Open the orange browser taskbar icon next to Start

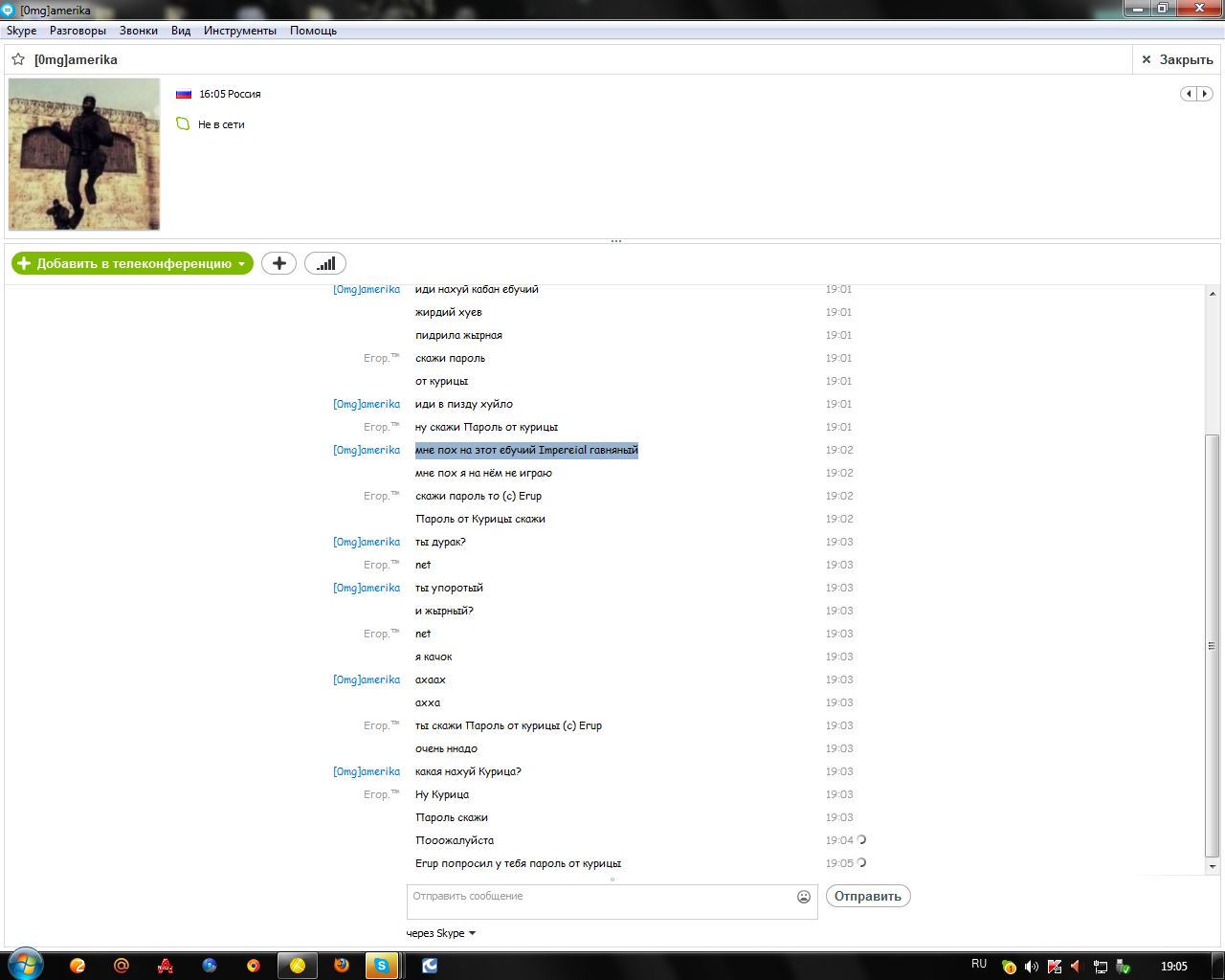tap(78, 966)
